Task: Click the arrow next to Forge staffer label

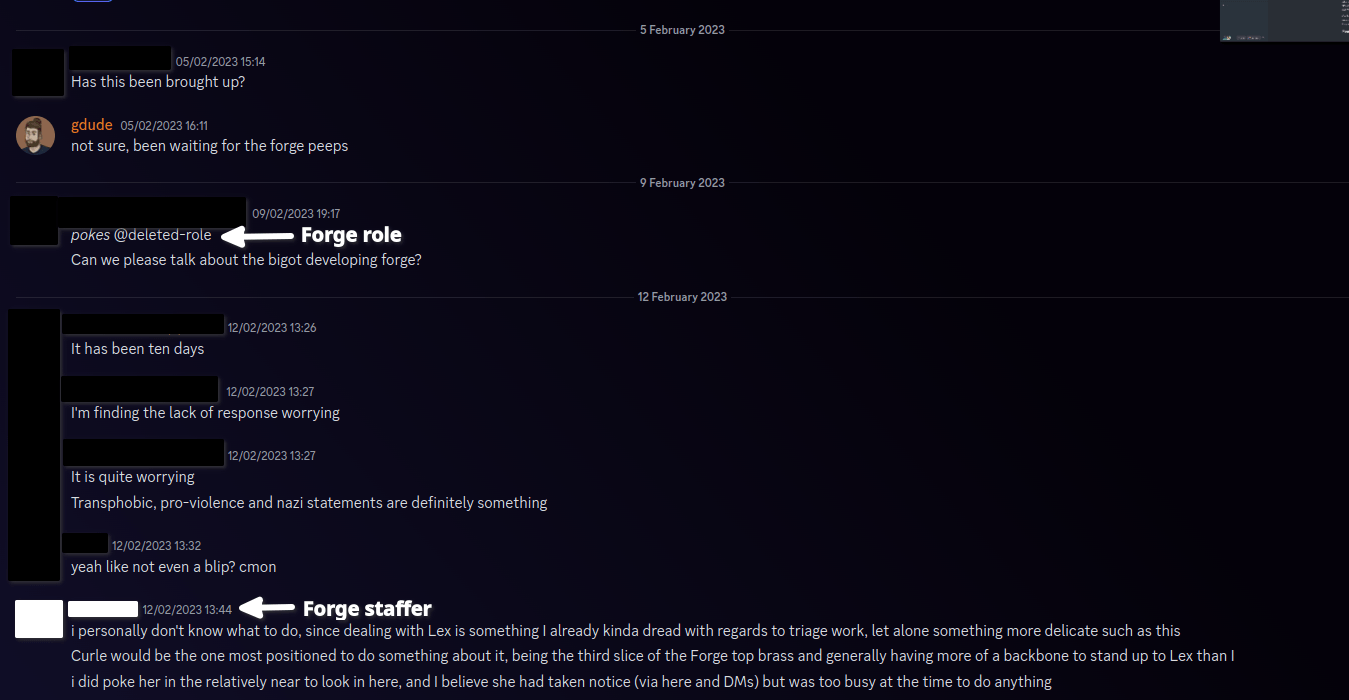Action: click(268, 607)
